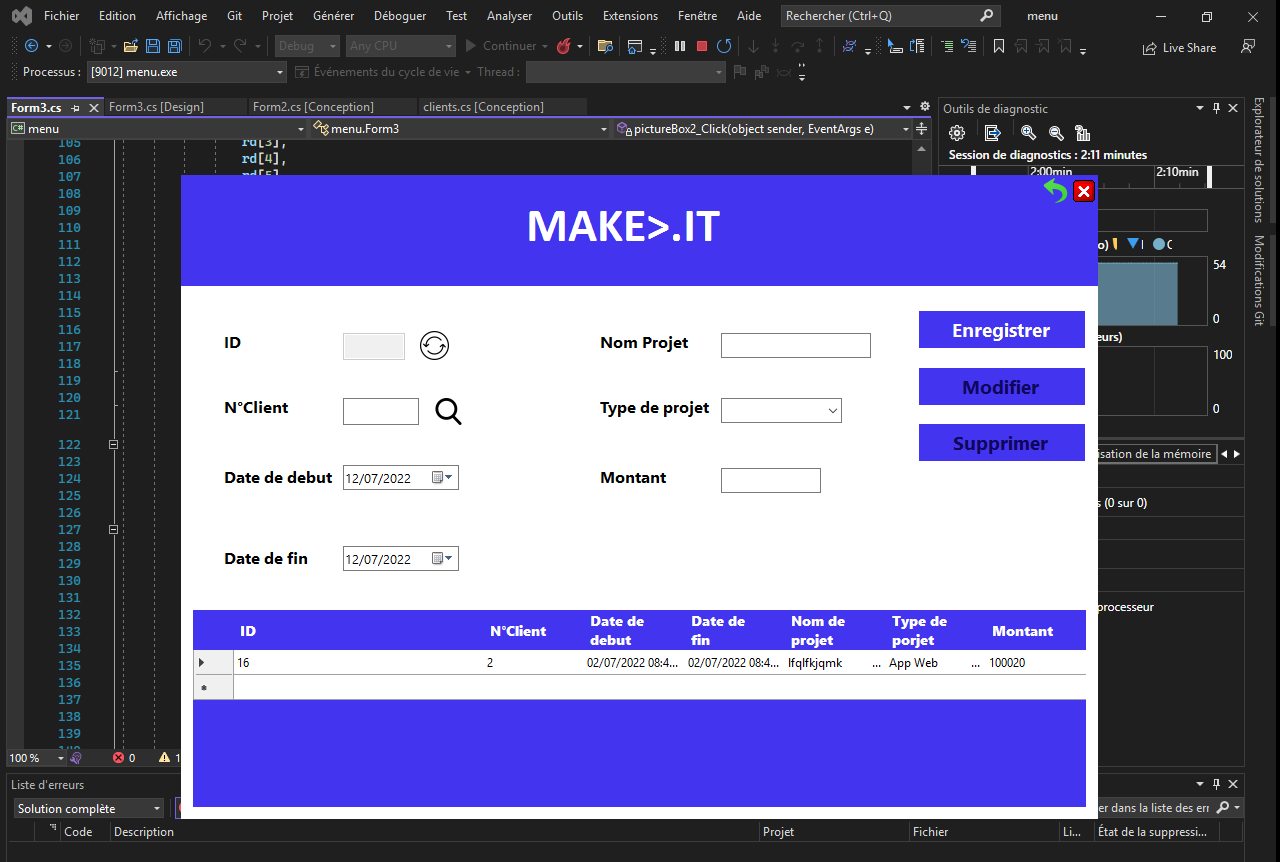Click inside the Nom Projet field
1280x862 pixels.
(795, 345)
